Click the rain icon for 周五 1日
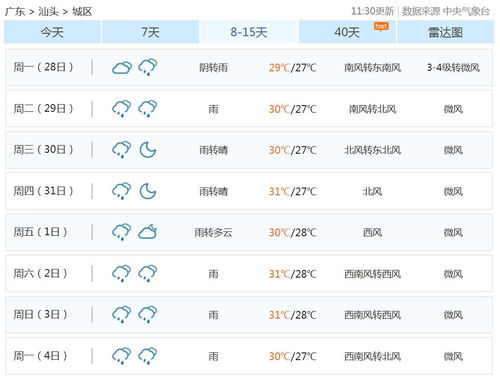The width and height of the screenshot is (500, 377). tap(121, 232)
